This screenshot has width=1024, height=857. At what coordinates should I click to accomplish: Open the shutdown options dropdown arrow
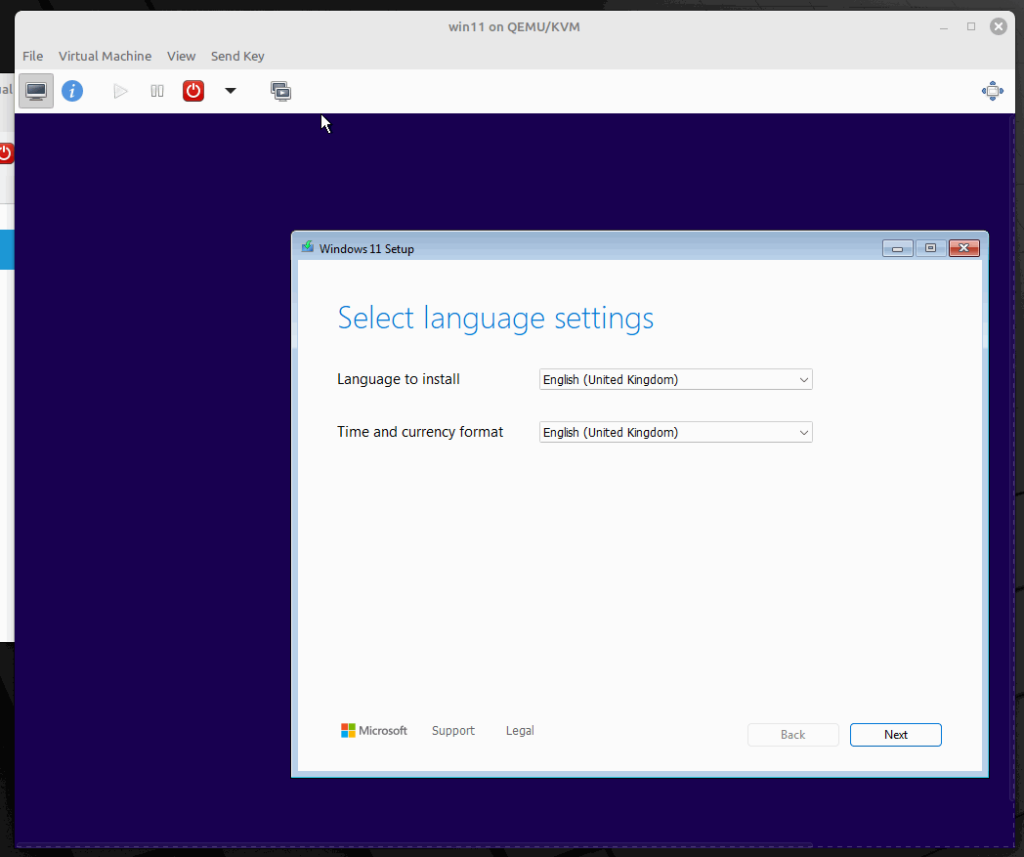pos(229,90)
